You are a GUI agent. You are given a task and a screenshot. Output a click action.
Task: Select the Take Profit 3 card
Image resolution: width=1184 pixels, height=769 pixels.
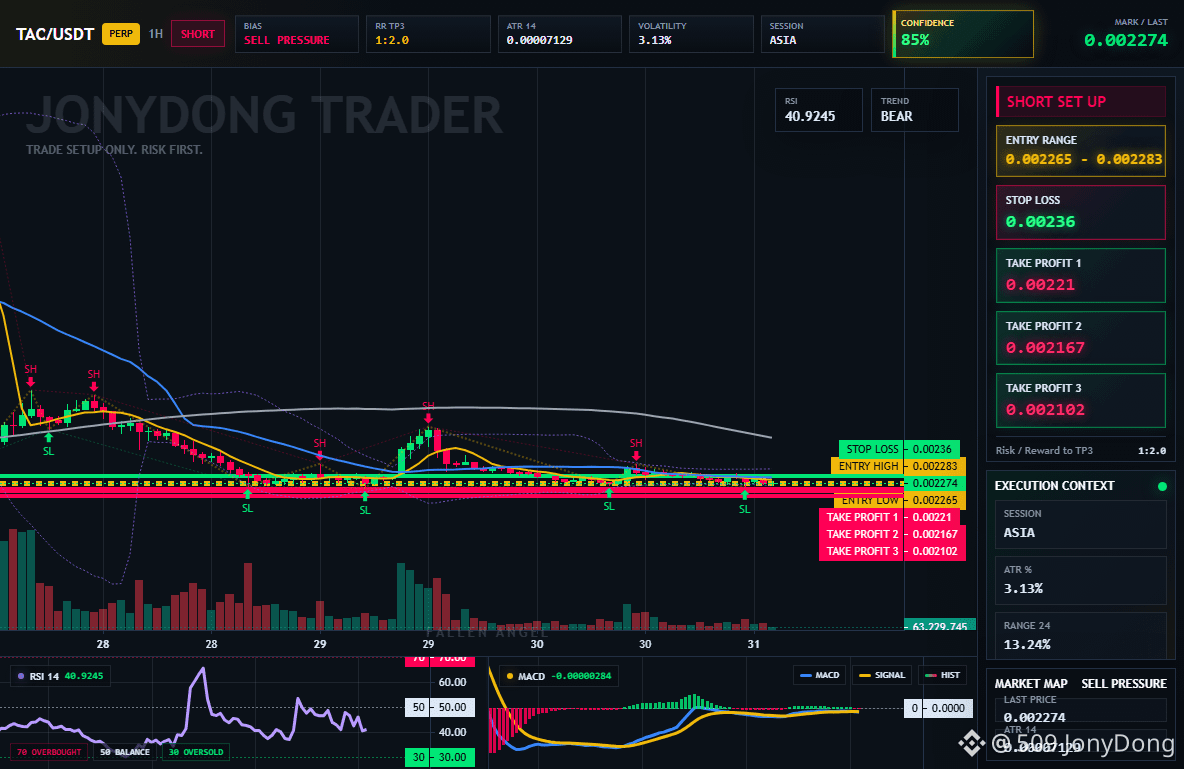point(1081,400)
